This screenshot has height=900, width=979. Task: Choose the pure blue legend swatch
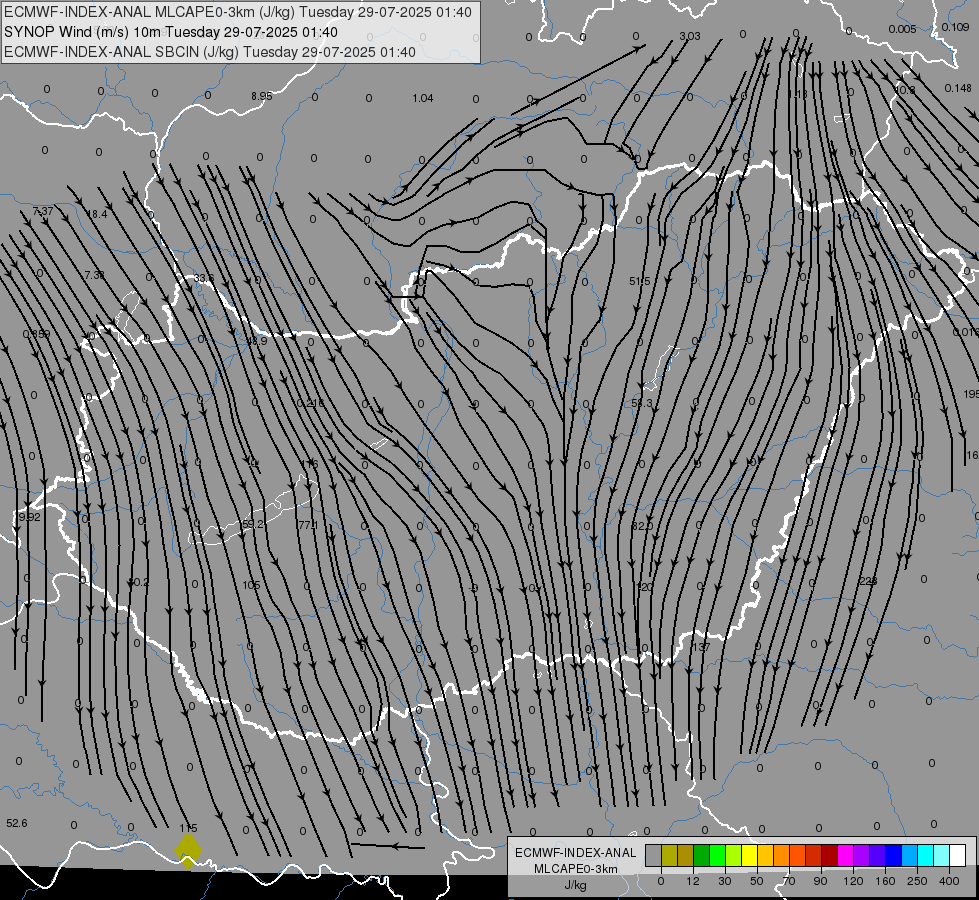[x=893, y=856]
